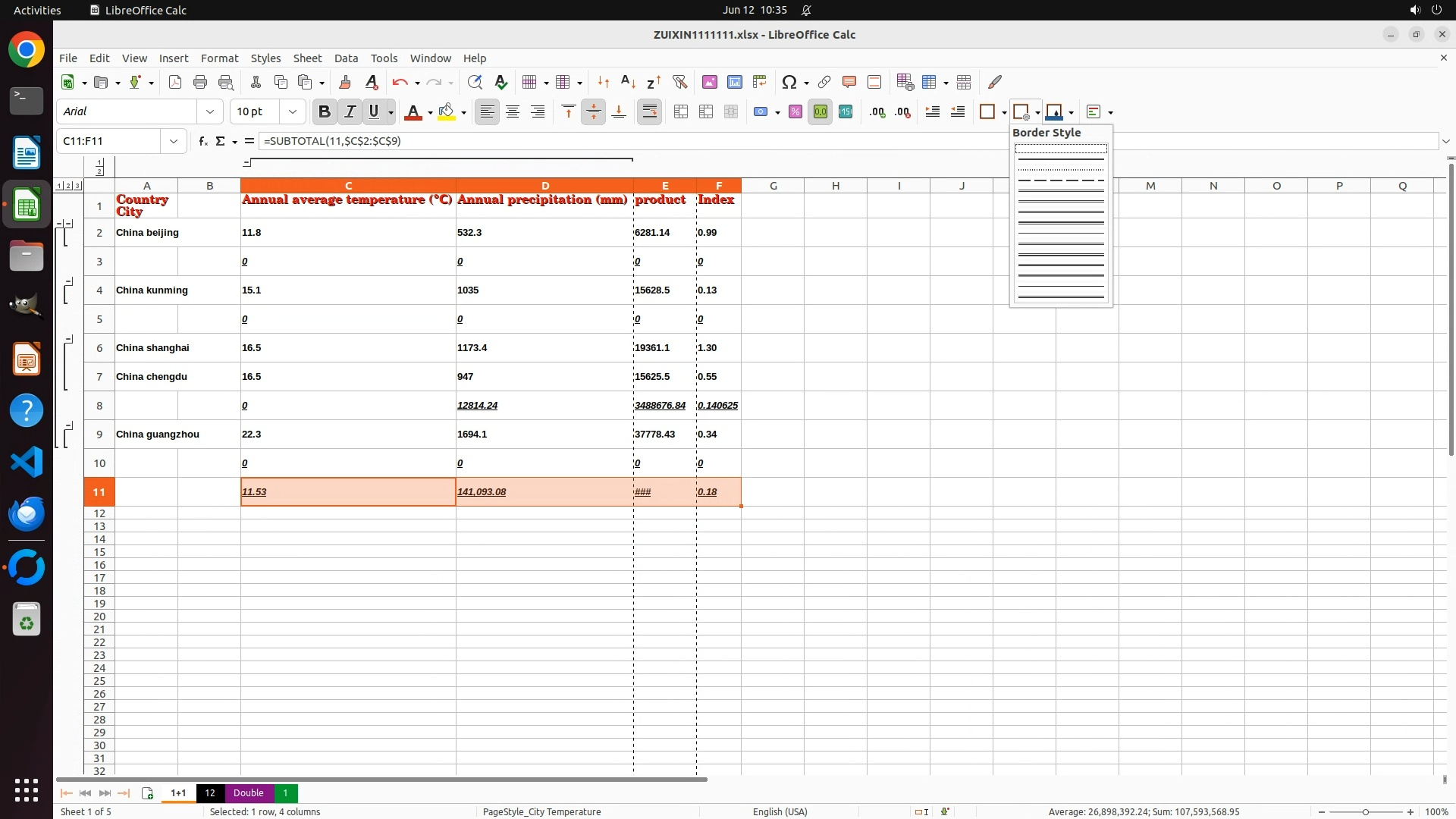Expand the font size dropdown
Viewport: 1456px width, 819px height.
coord(293,111)
